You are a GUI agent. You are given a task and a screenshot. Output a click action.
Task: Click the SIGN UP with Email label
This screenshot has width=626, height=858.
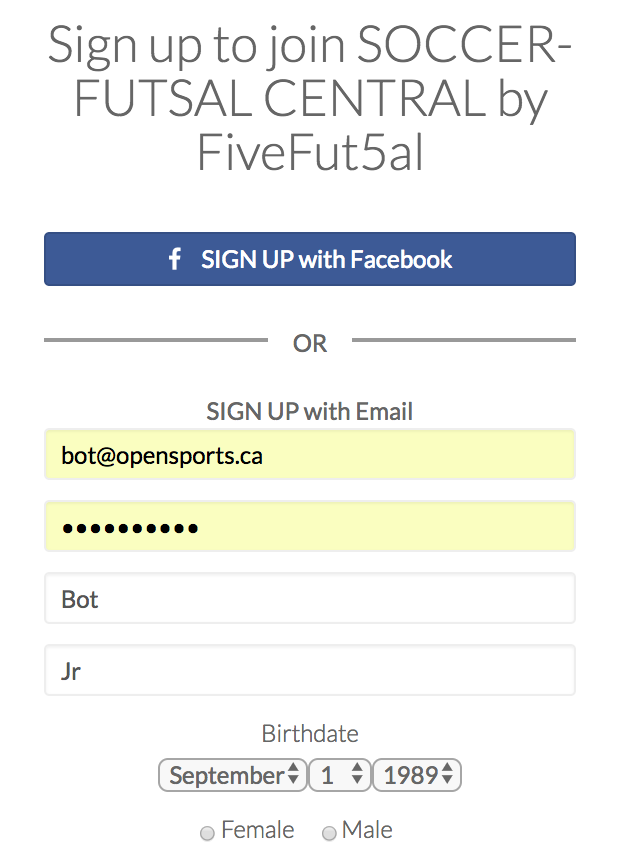tap(310, 411)
